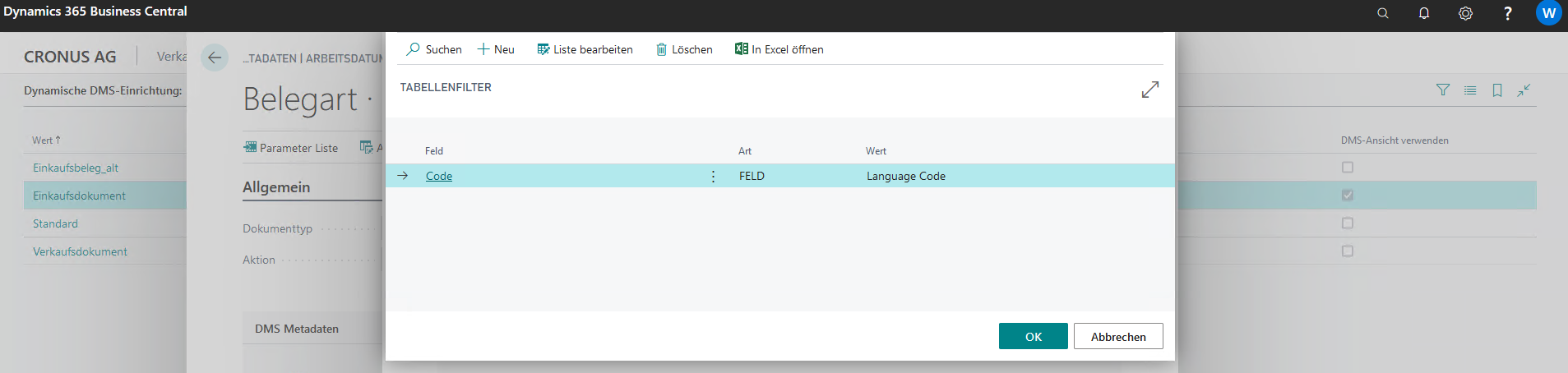The height and width of the screenshot is (373, 1568).
Task: Open the filter pane funnel icon
Action: click(x=1442, y=90)
